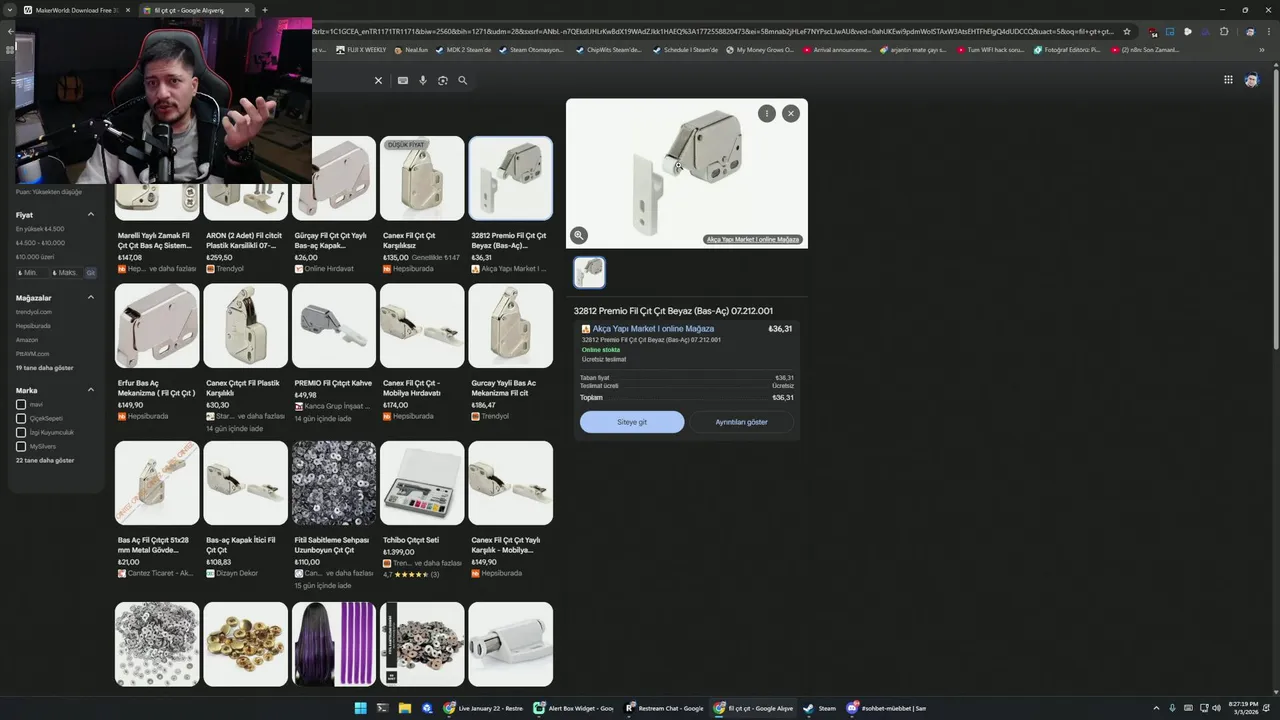Show 19 more stores in Mağazalar
The height and width of the screenshot is (720, 1280).
[44, 368]
